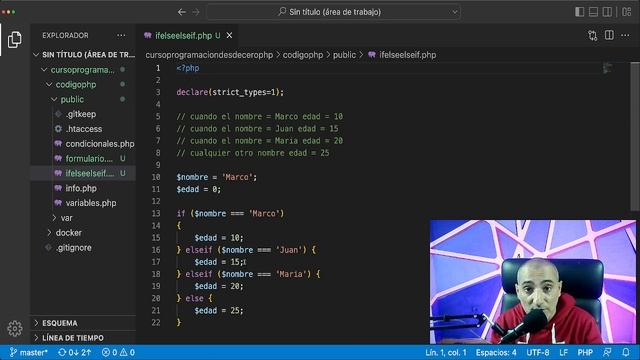Viewport: 640px width, 360px height.
Task: Open the Manage gear menu
Action: click(x=15, y=328)
